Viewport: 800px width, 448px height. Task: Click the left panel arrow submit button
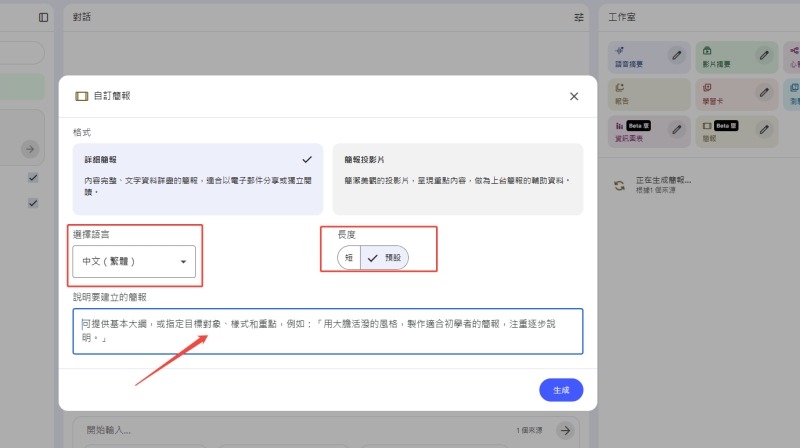pyautogui.click(x=30, y=149)
